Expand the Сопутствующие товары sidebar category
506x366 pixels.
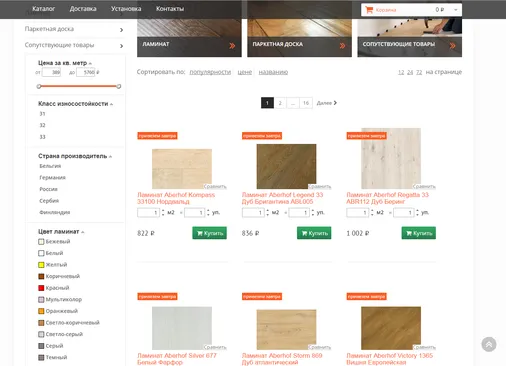click(121, 46)
